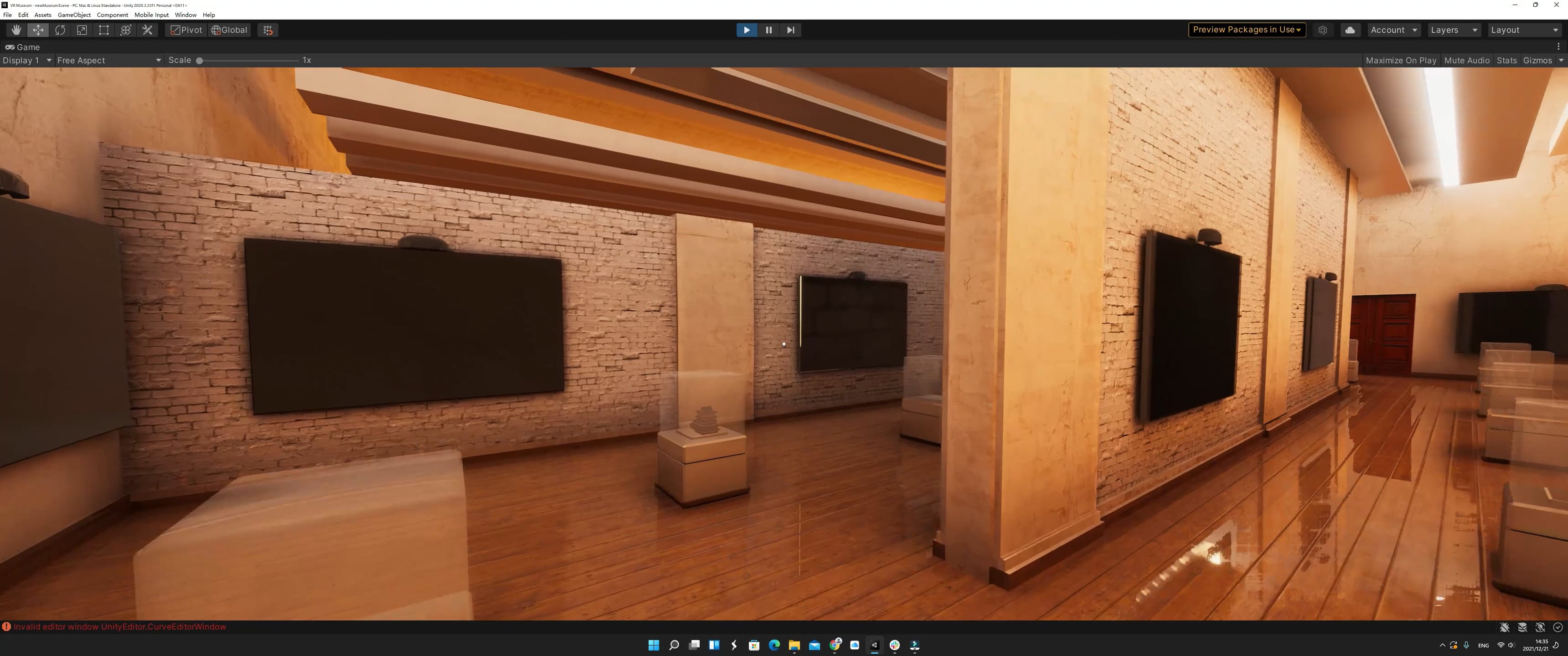This screenshot has width=1568, height=656.
Task: Click the cache server database icon
Action: click(x=1522, y=627)
